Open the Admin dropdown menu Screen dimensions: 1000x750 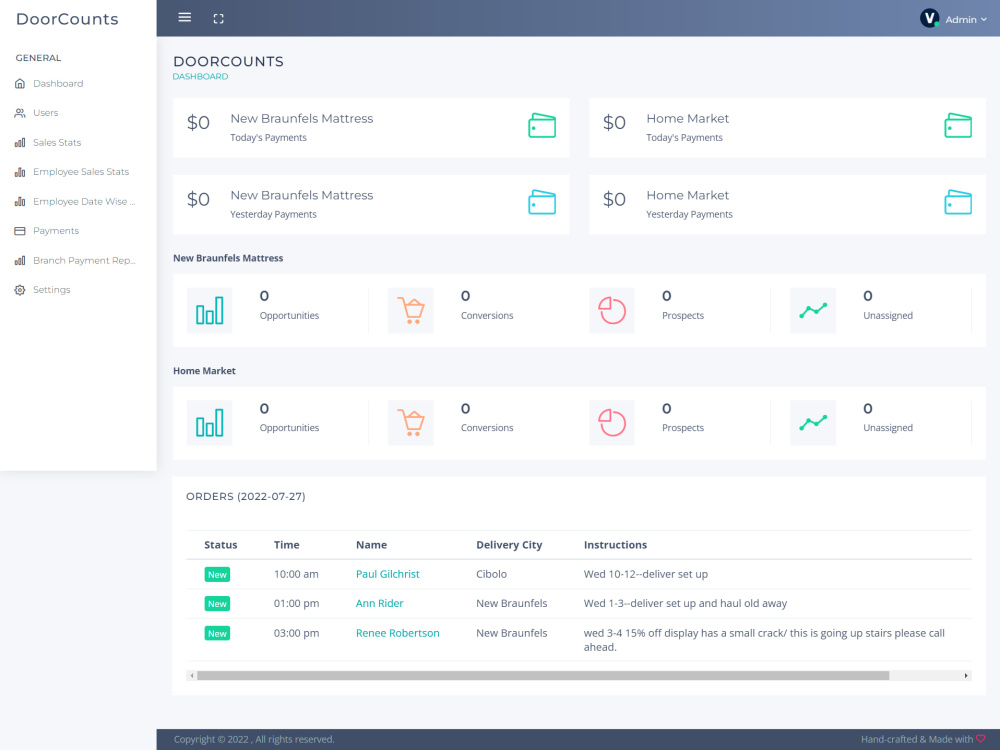966,19
